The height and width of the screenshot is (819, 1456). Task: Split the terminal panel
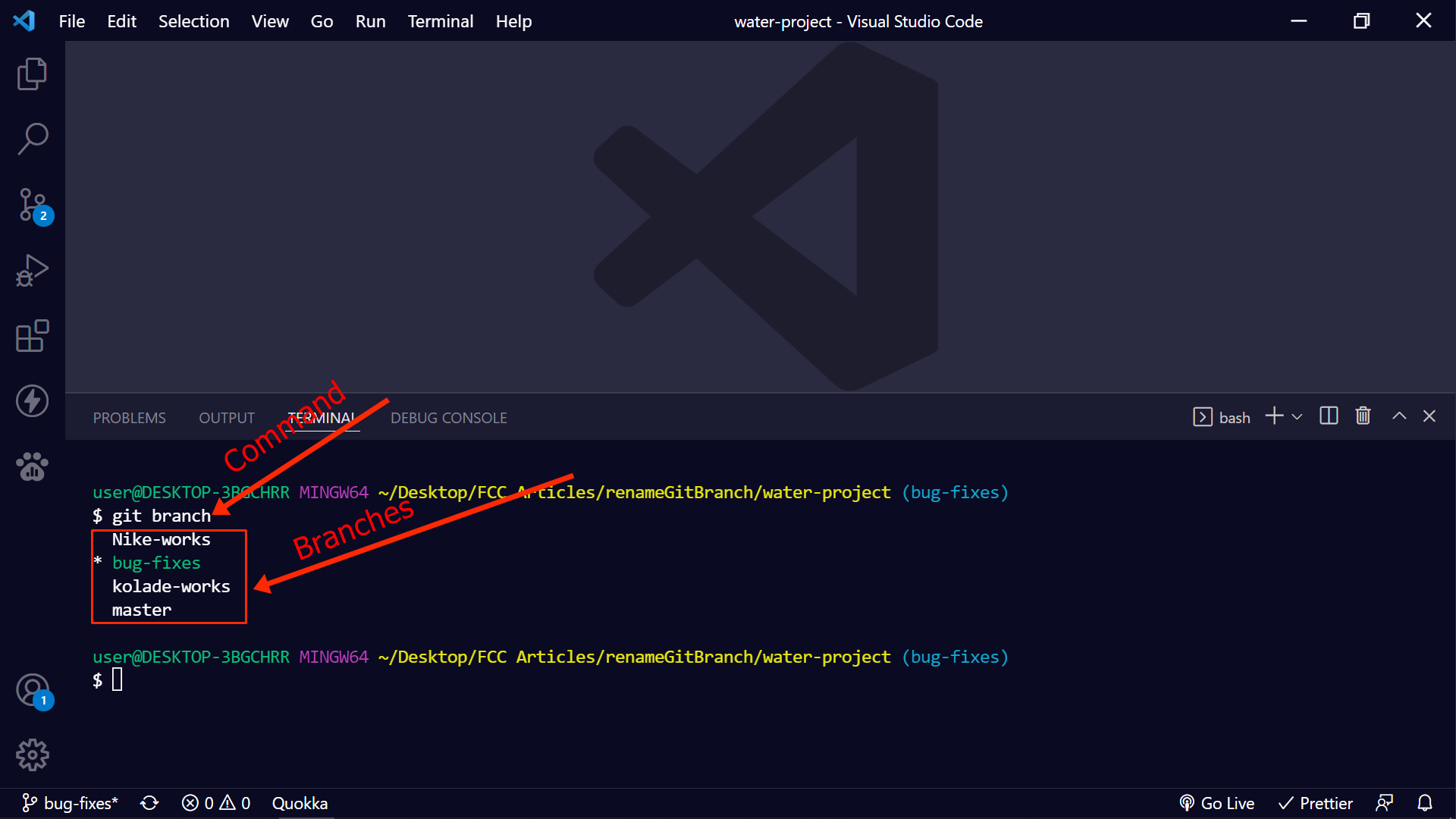pyautogui.click(x=1329, y=416)
